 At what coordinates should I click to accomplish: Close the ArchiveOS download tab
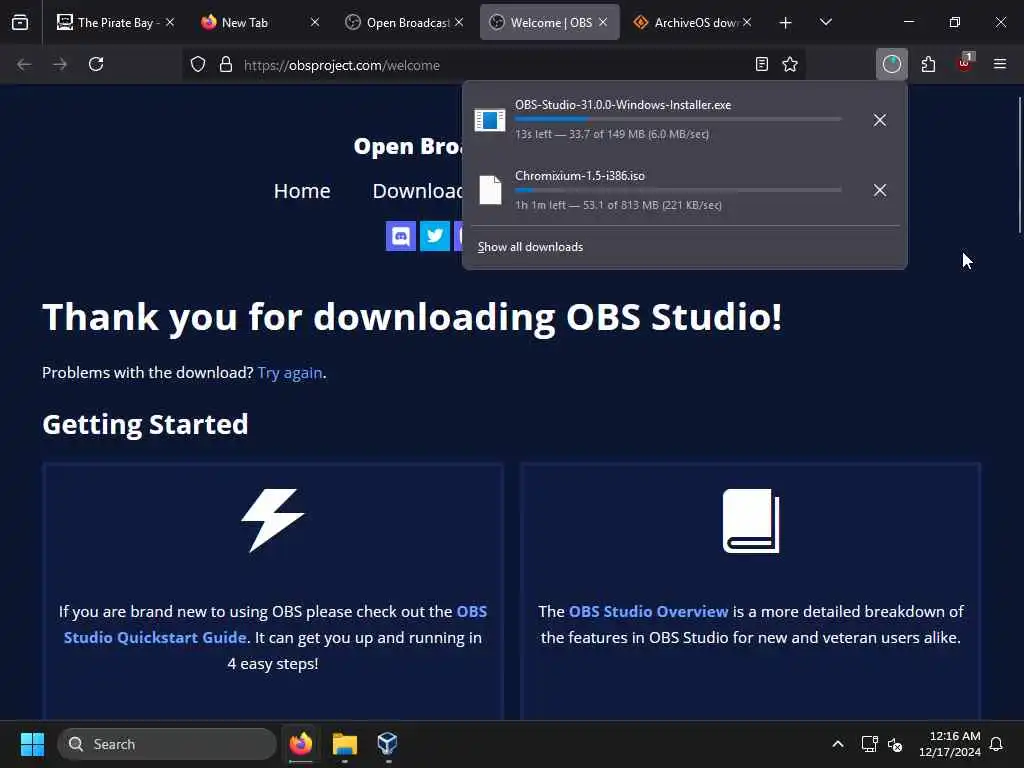(746, 22)
